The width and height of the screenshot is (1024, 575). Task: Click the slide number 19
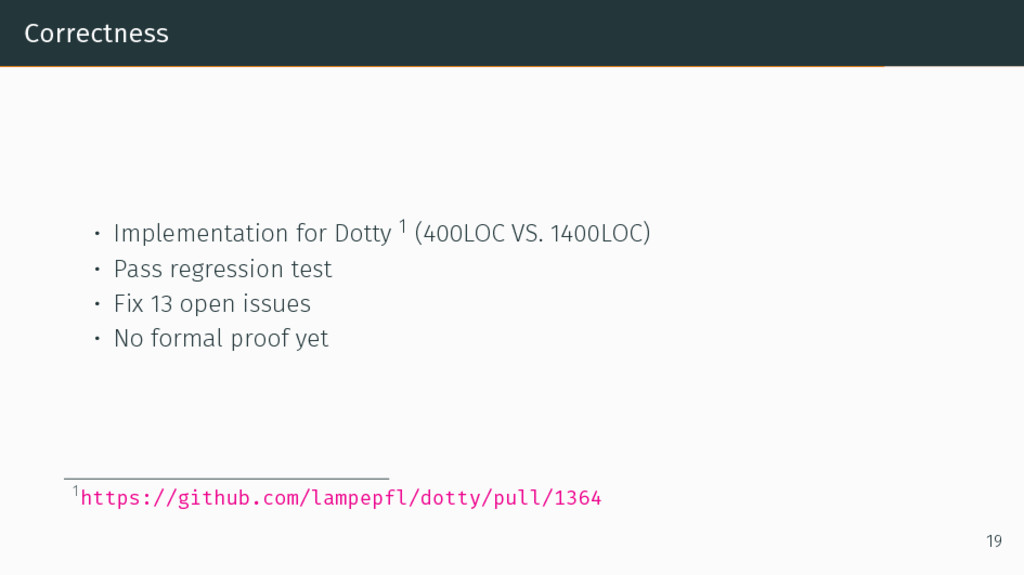pos(993,542)
